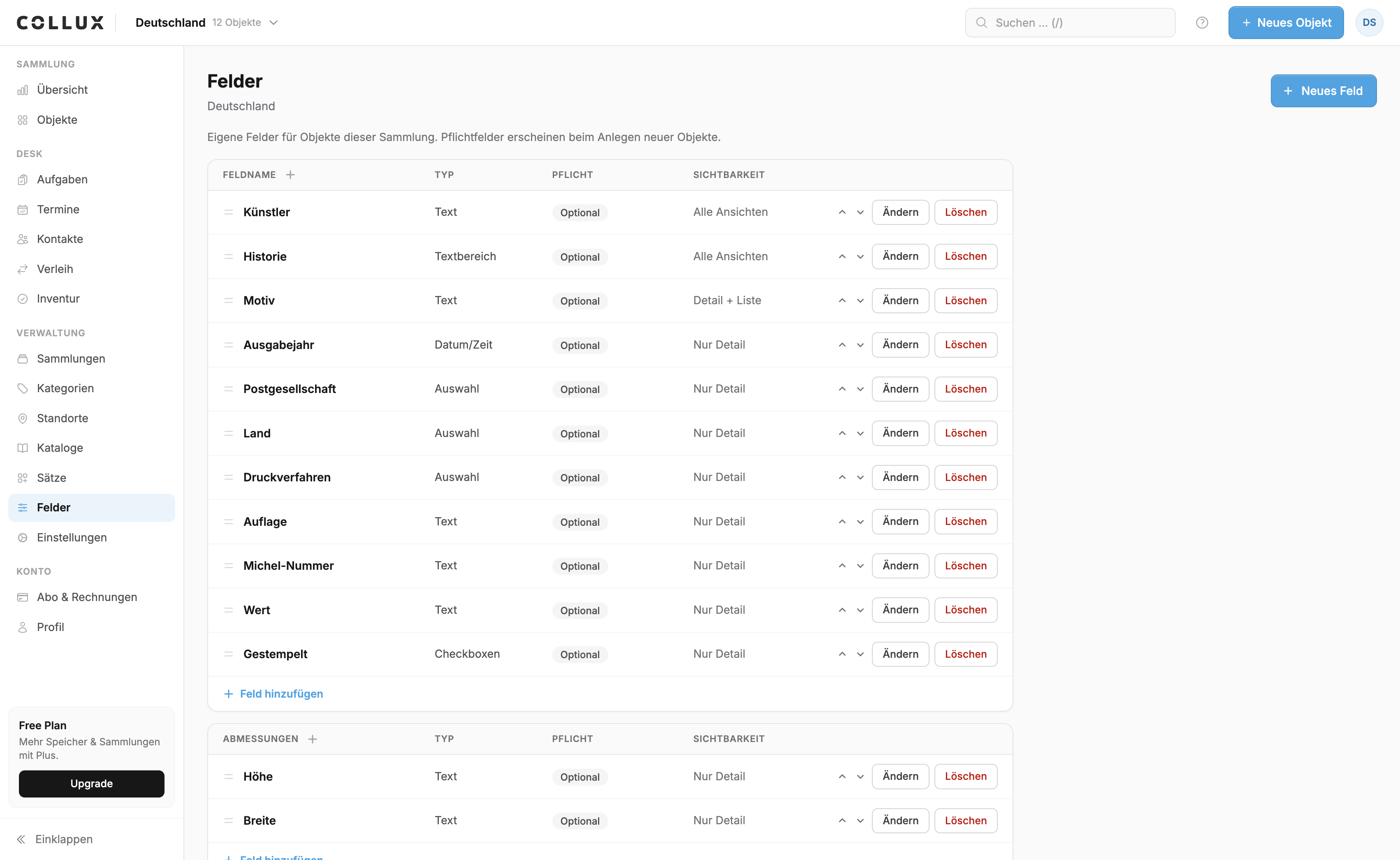This screenshot has height=860, width=1400.
Task: Open Profil in the sidebar
Action: (92, 627)
